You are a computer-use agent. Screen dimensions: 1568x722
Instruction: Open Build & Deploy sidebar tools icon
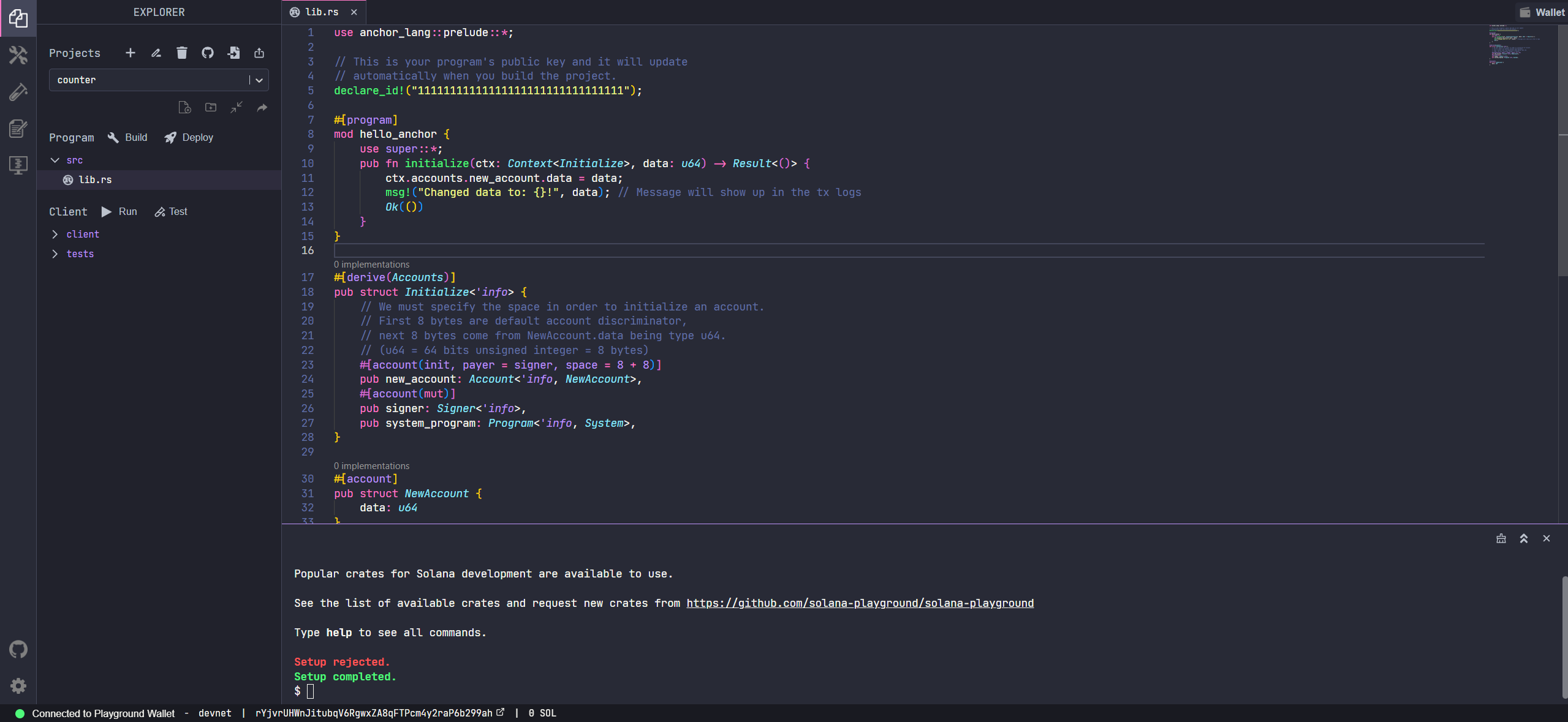(x=18, y=55)
